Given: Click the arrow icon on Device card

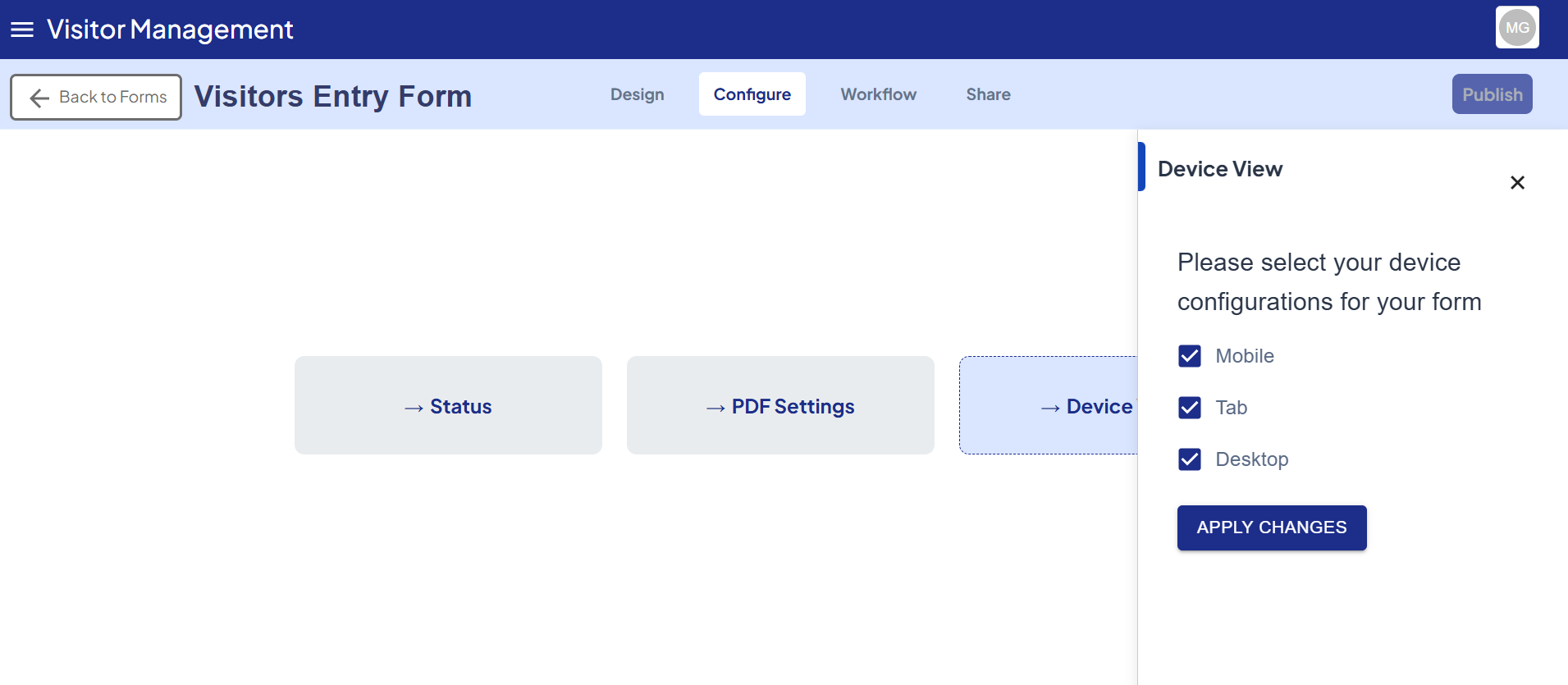Looking at the screenshot, I should [1050, 408].
